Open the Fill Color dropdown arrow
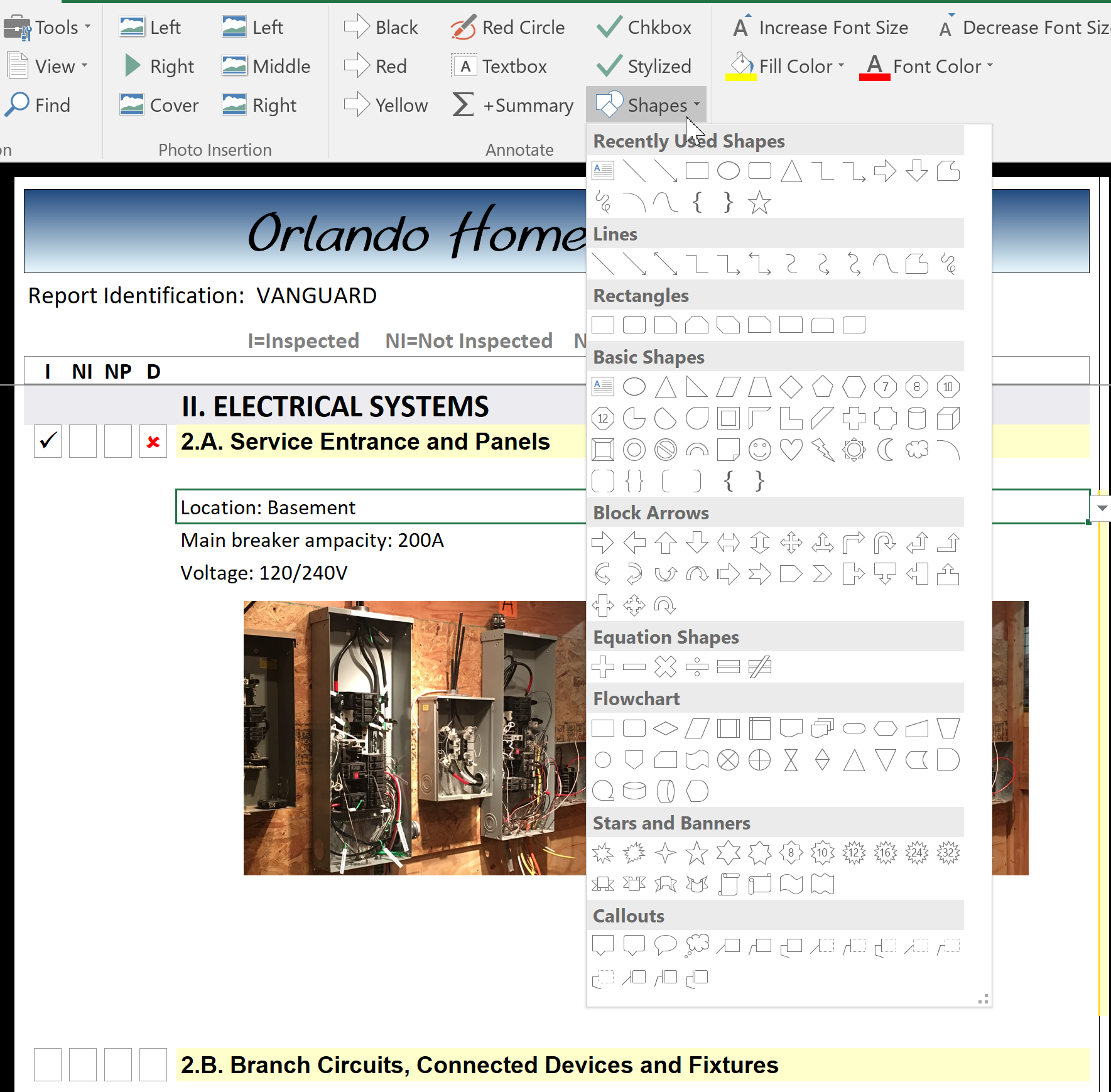 tap(841, 66)
